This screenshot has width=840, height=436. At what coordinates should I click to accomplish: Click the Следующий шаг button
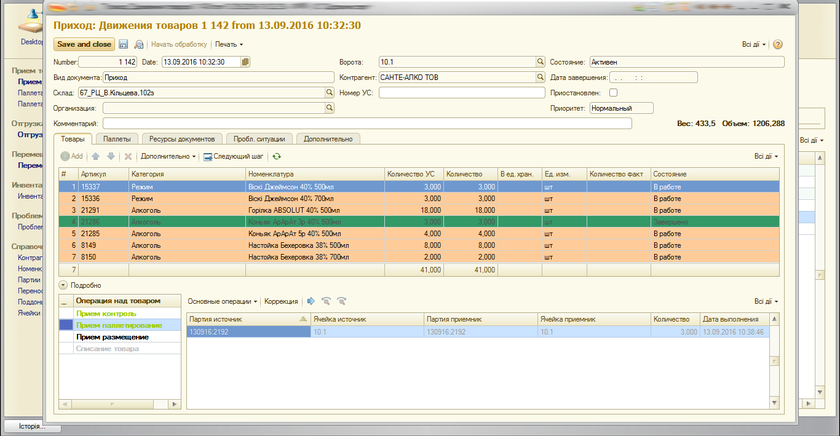point(233,157)
